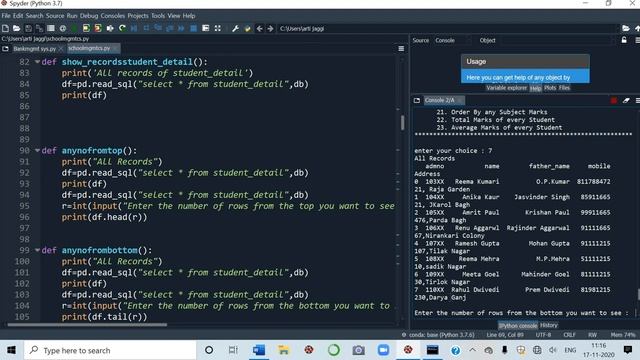This screenshot has width=640, height=360.
Task: Save the current file via toolbar
Action: point(28,28)
